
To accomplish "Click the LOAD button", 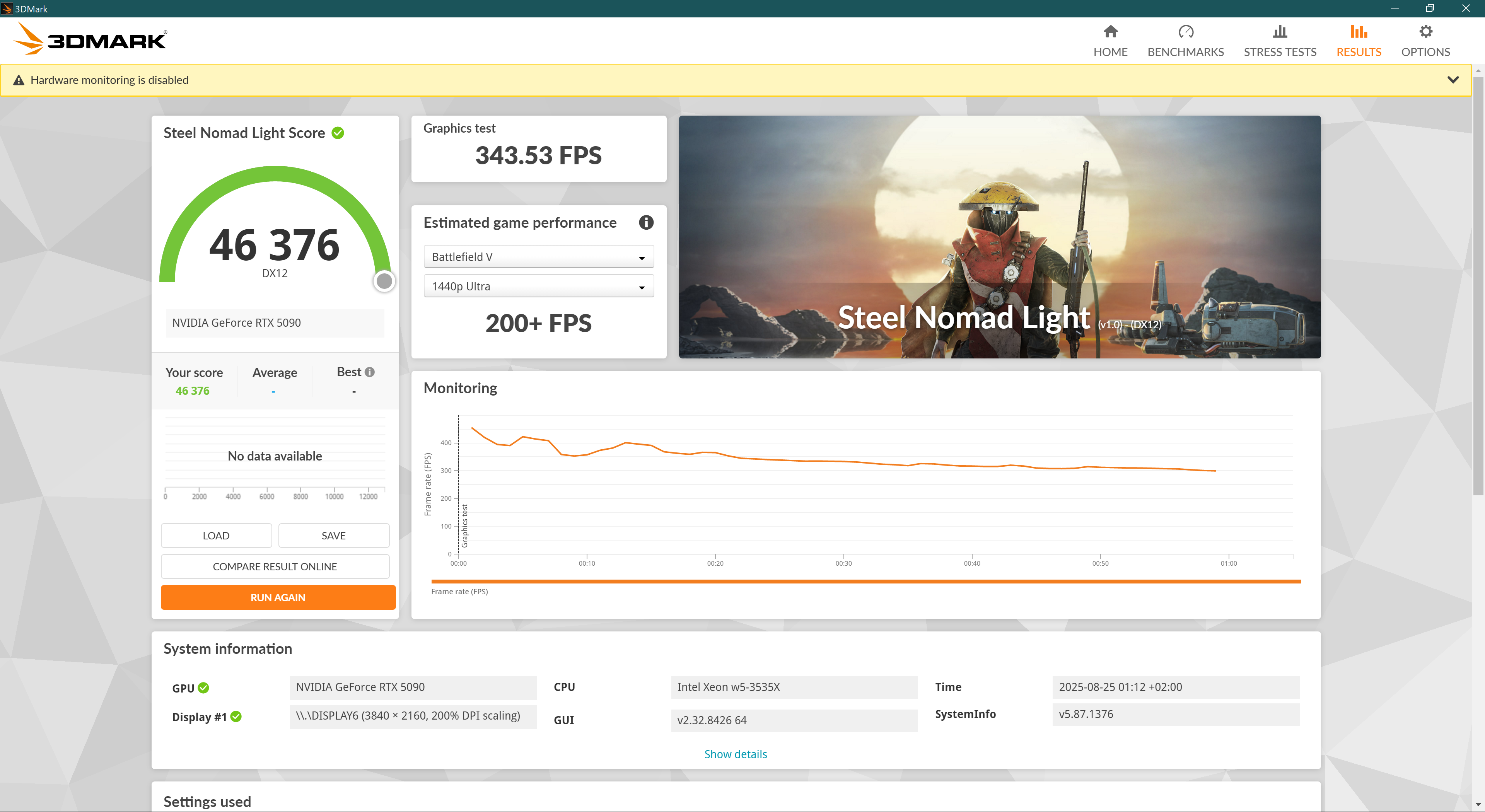I will point(216,536).
